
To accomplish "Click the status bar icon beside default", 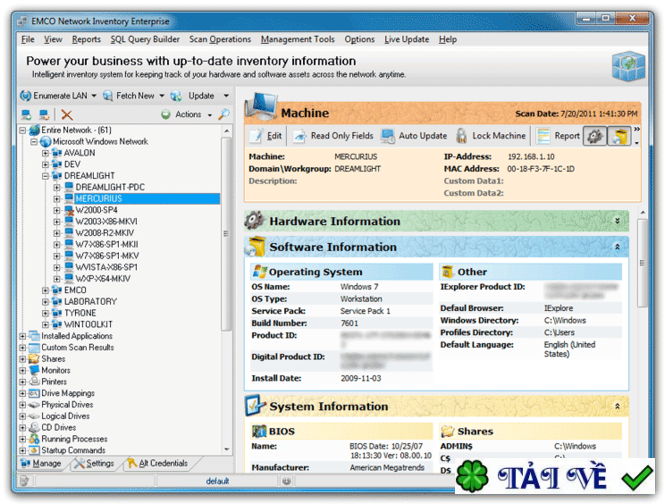I will [x=286, y=481].
